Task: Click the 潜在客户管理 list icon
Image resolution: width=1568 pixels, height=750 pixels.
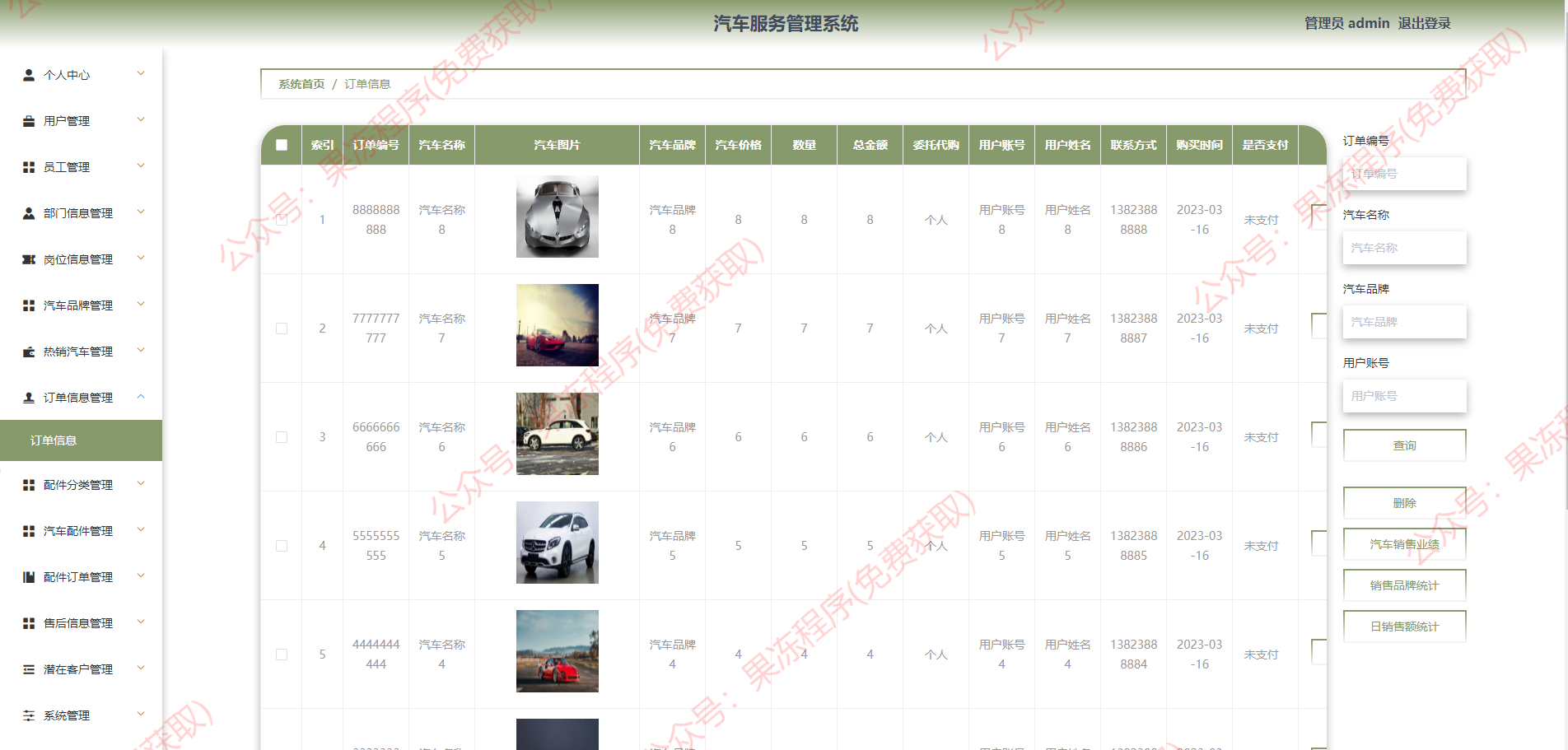Action: [29, 669]
